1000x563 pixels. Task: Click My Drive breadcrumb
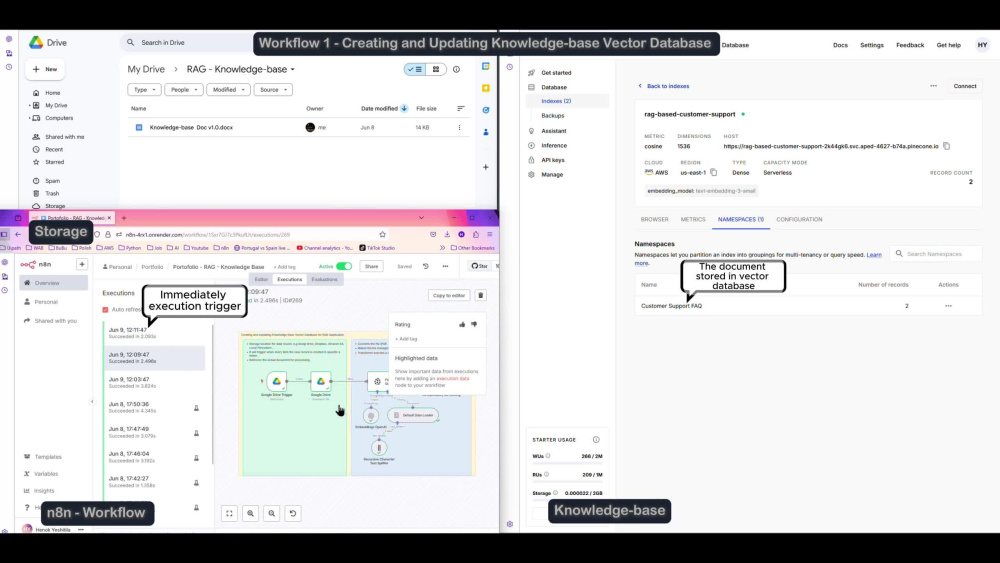146,69
